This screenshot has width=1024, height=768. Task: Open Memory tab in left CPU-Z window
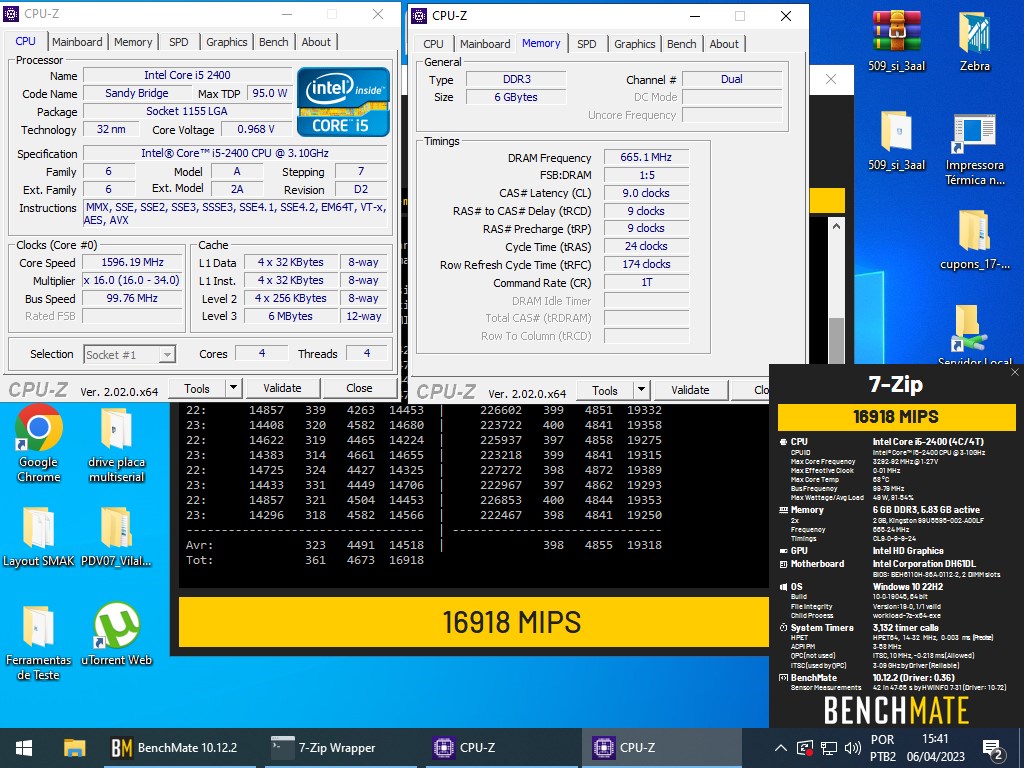[x=133, y=42]
